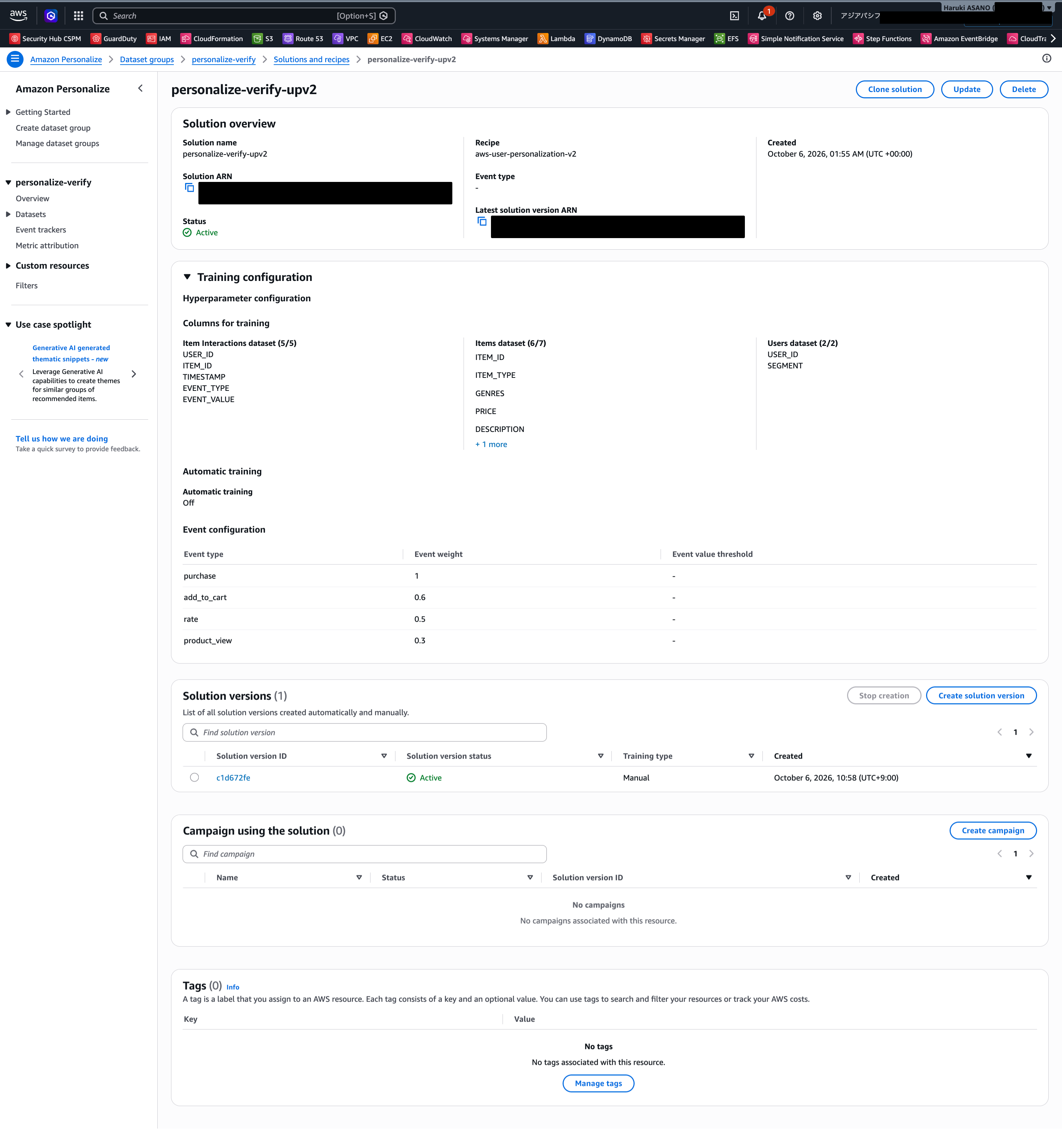Open CloudShell terminal icon in top bar
Viewport: 1062px width, 1148px height.
pos(734,16)
